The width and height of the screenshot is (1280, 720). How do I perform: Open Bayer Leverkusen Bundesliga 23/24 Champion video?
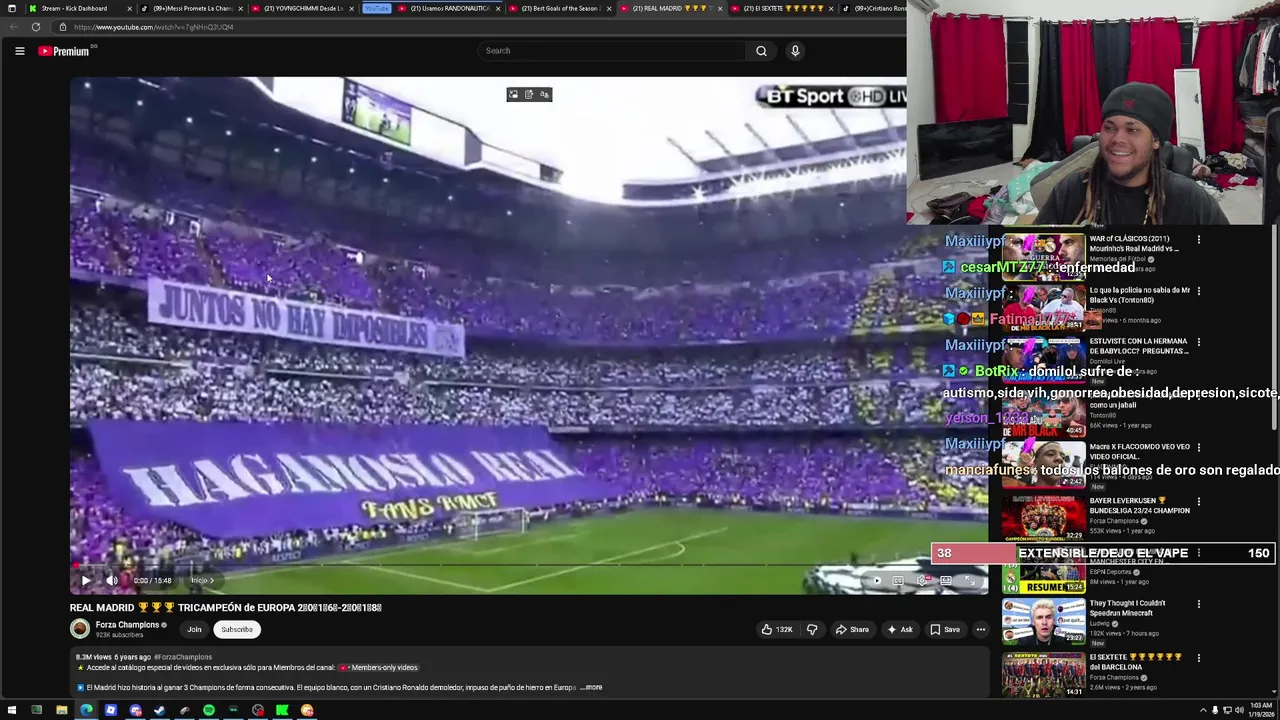[x=1139, y=505]
